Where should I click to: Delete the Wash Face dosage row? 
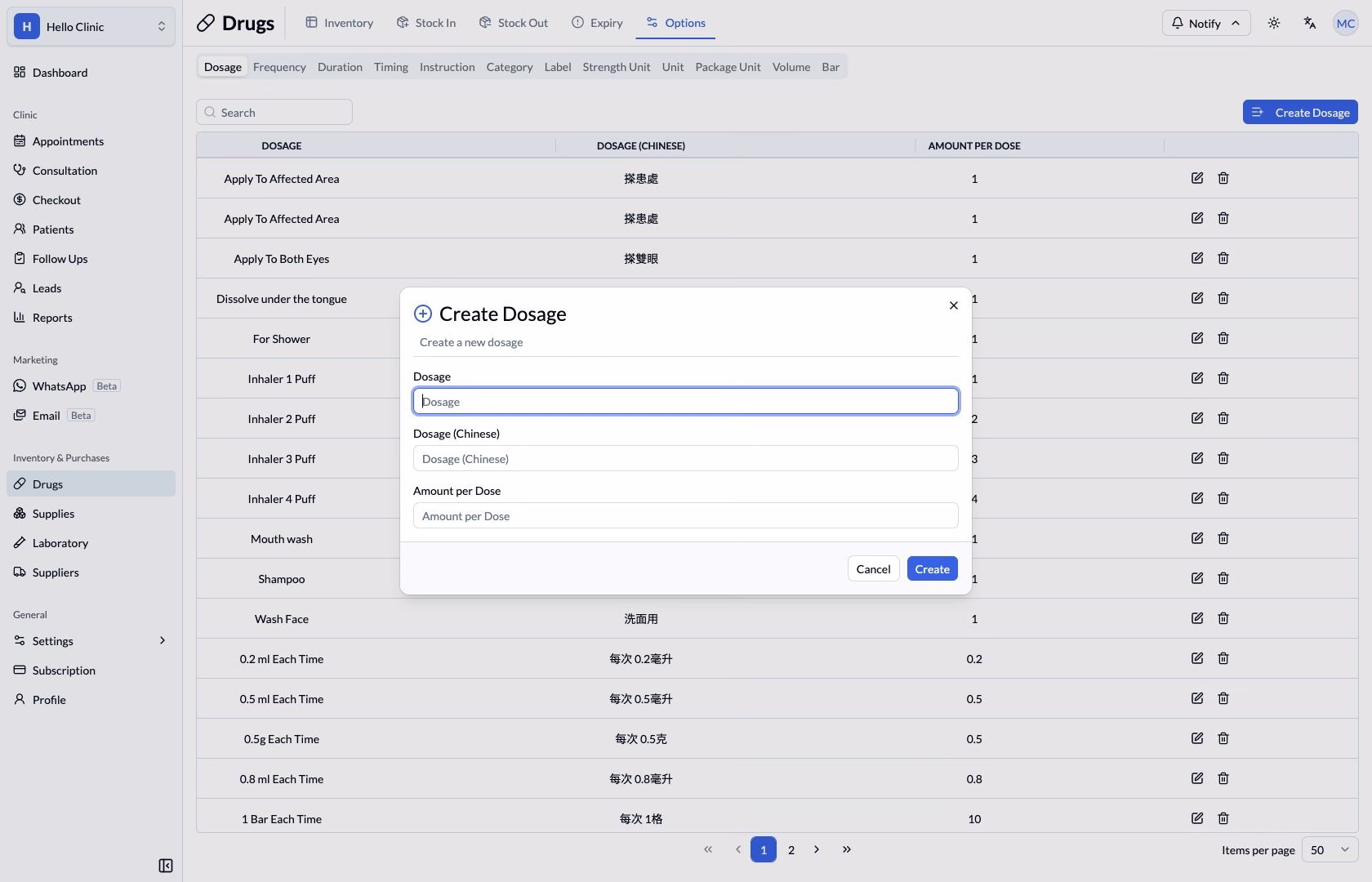1223,618
